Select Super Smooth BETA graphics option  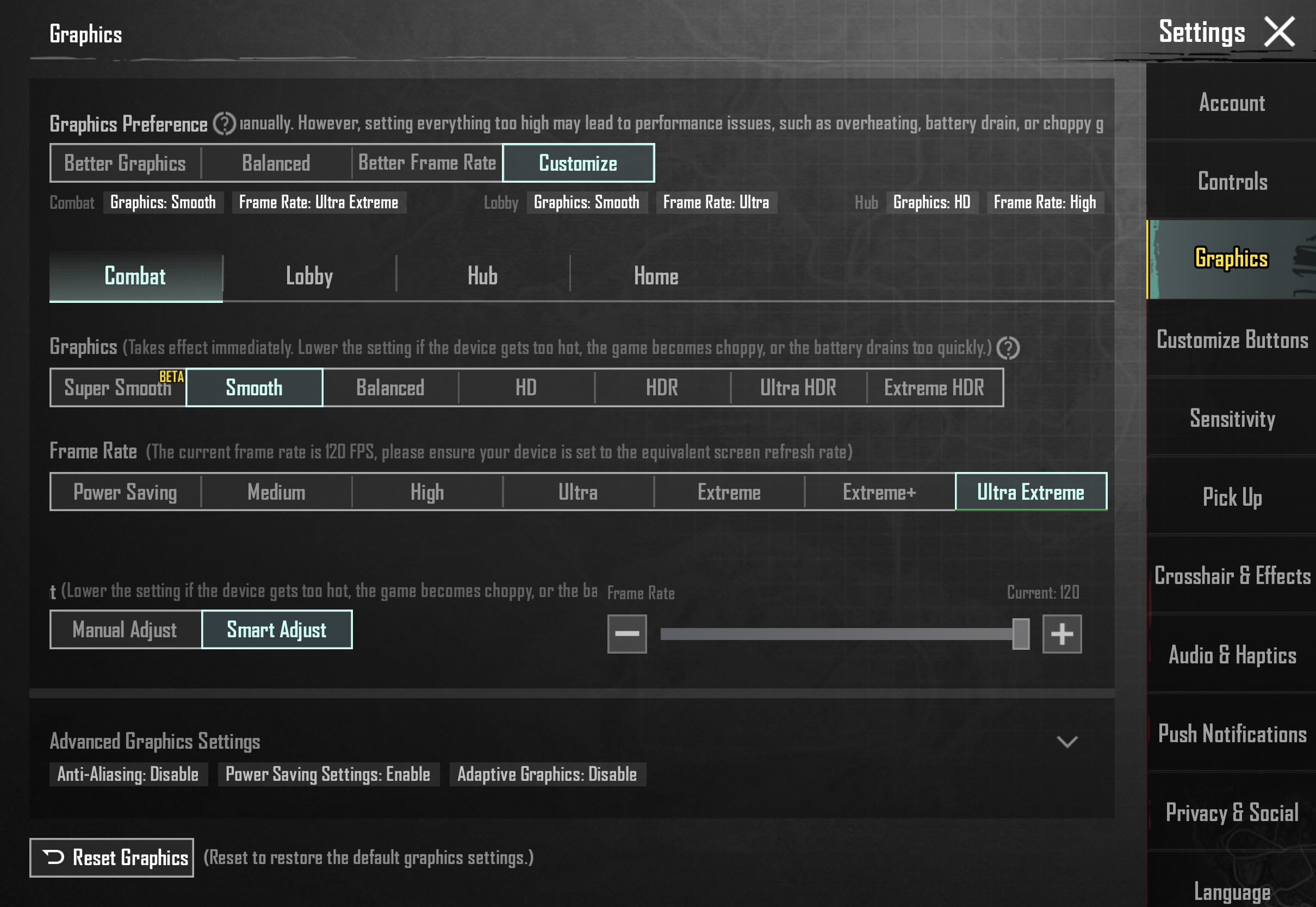point(118,388)
